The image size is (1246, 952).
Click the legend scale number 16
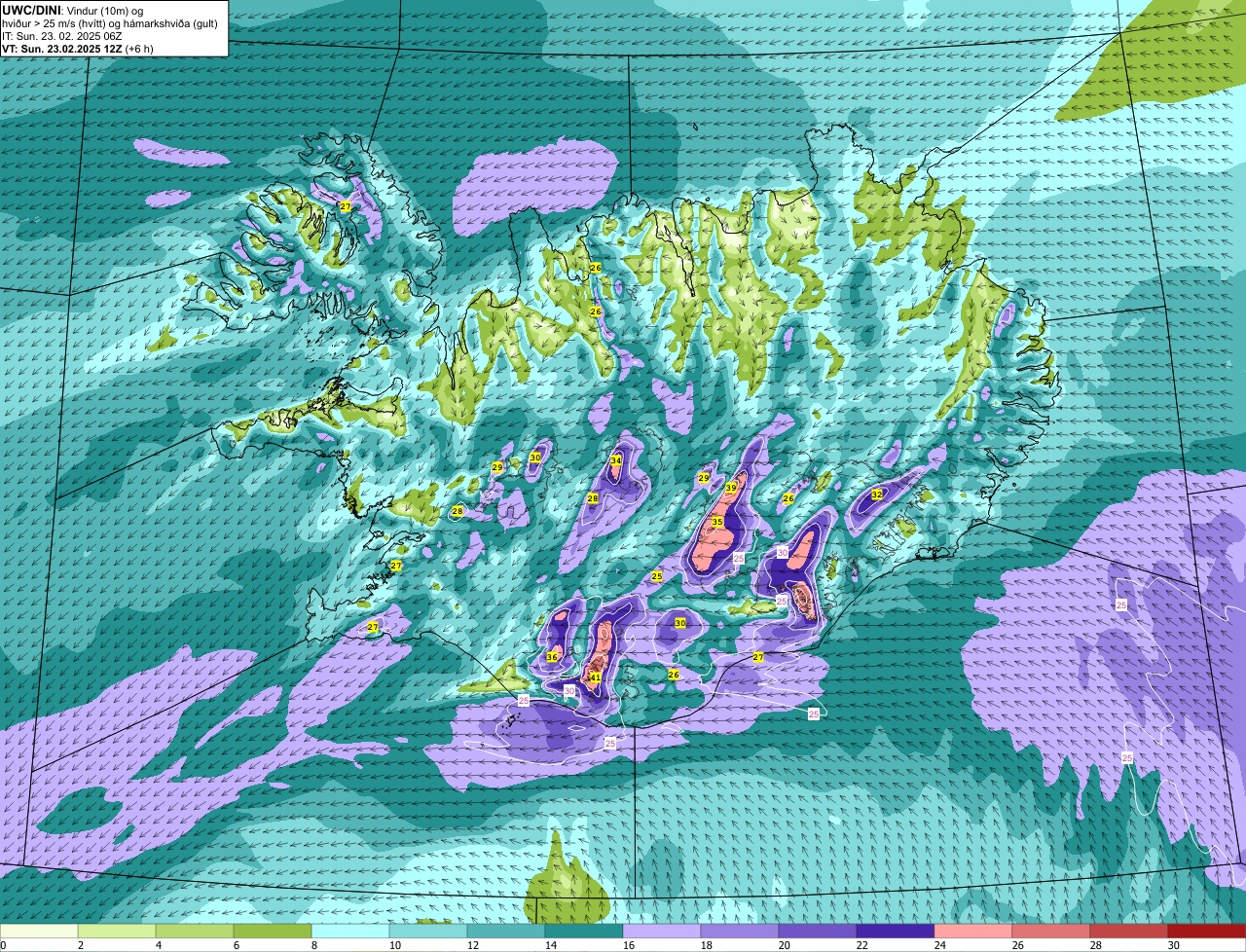pyautogui.click(x=629, y=945)
